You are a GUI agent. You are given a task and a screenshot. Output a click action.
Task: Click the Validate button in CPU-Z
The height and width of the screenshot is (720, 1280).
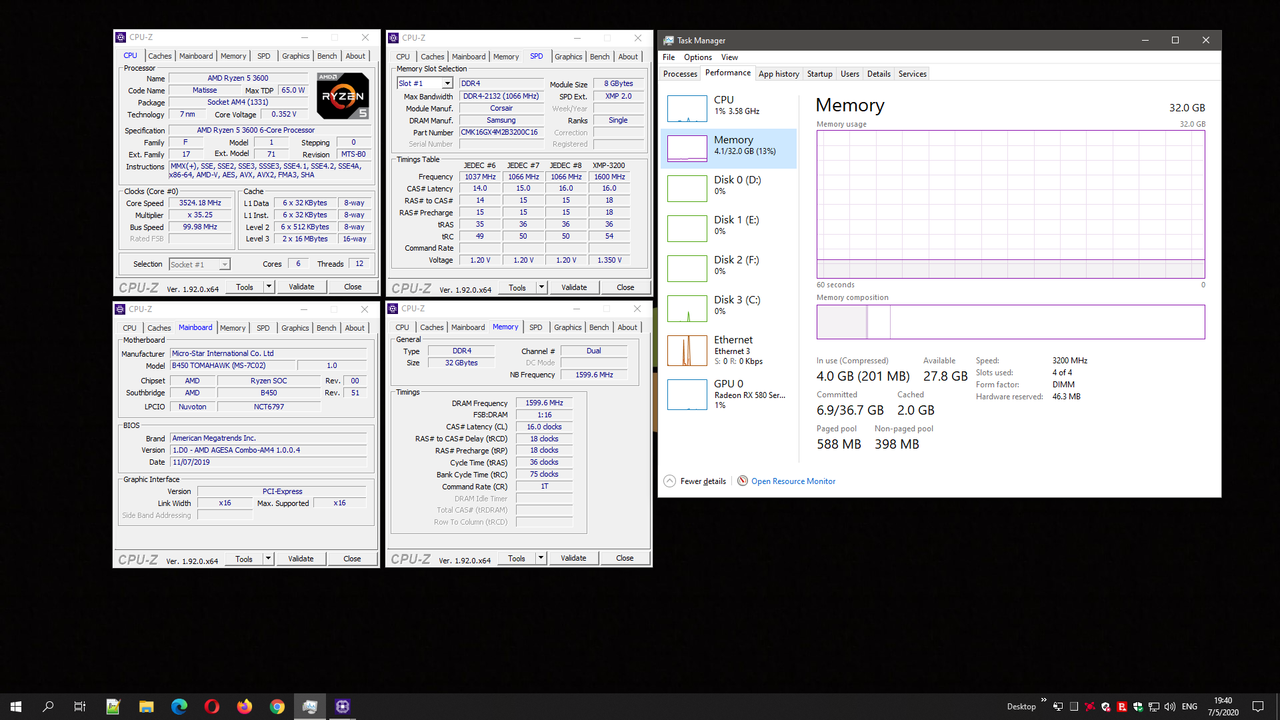[301, 286]
